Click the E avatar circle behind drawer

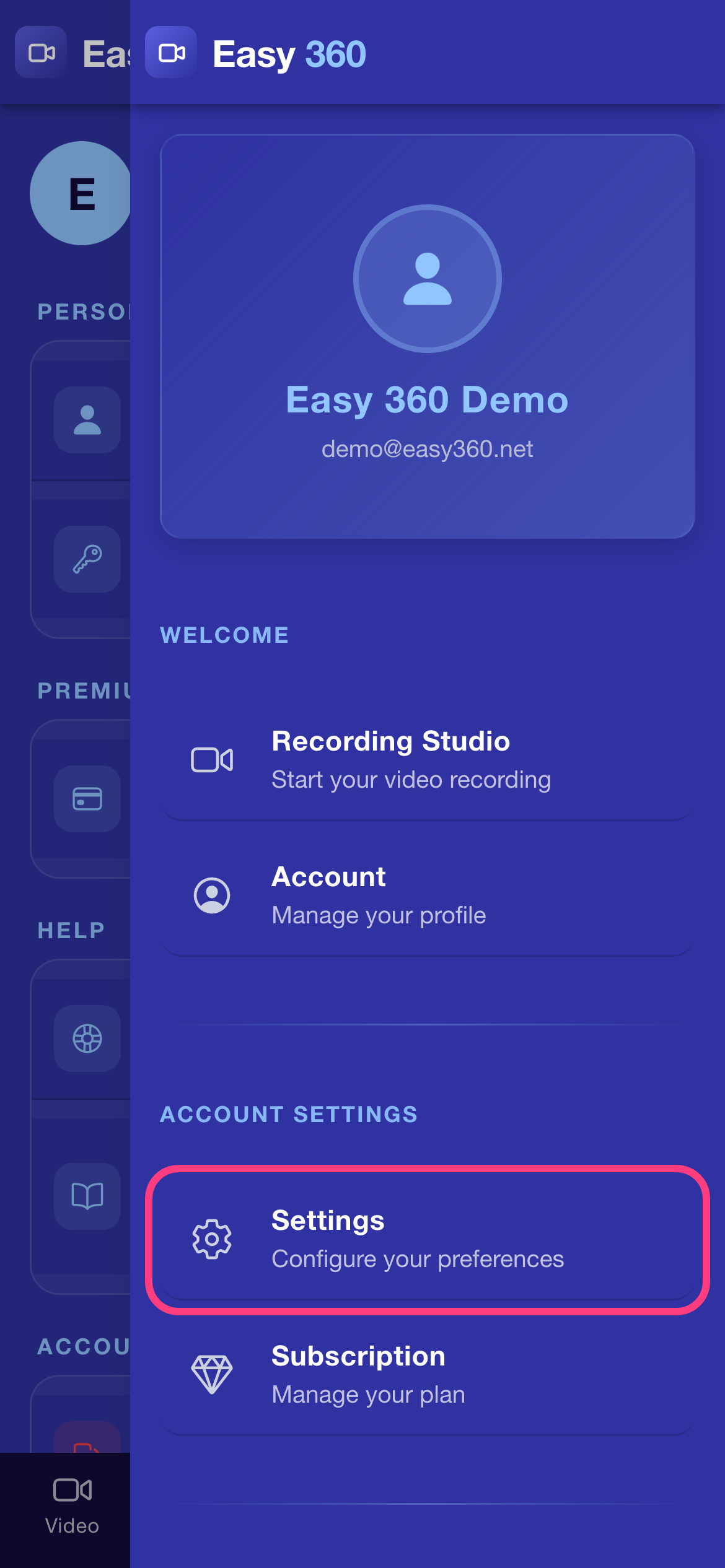(81, 193)
